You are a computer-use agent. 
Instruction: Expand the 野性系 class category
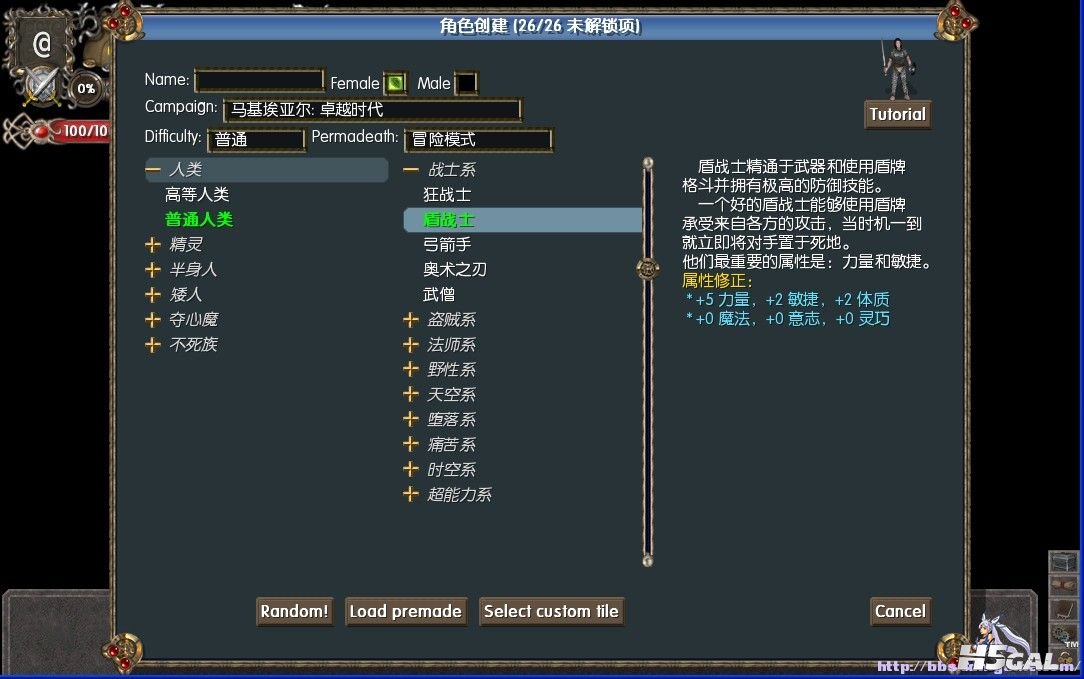pos(411,369)
